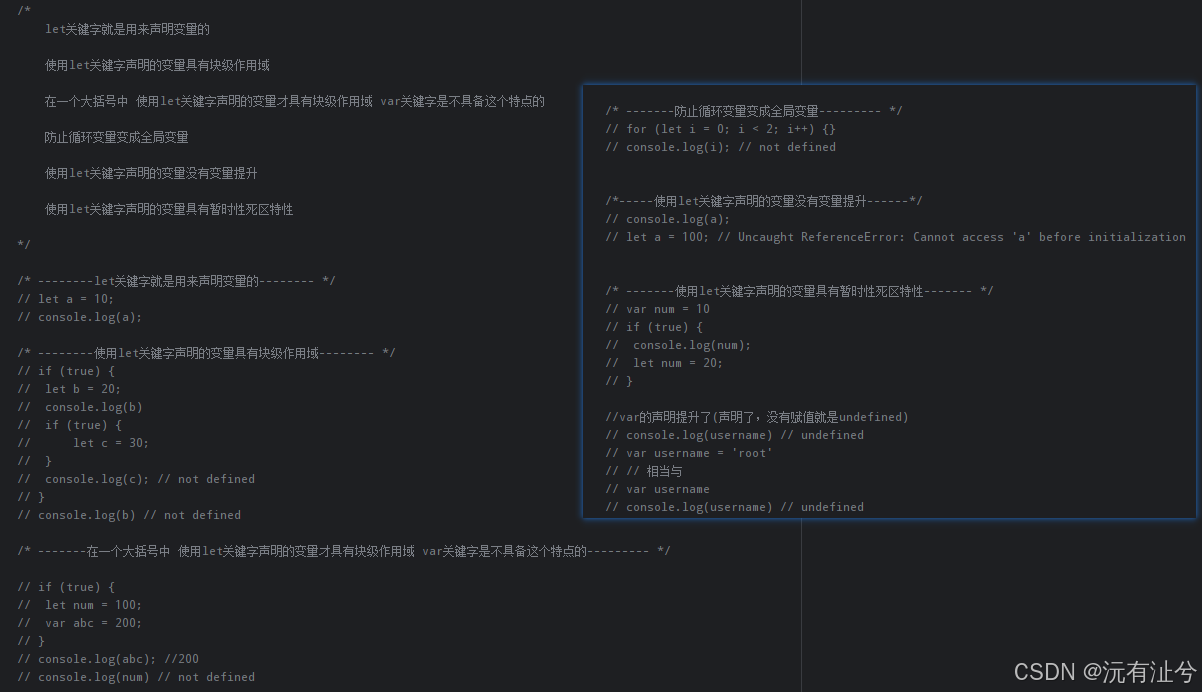Image resolution: width=1202 pixels, height=692 pixels.
Task: Click "// if (true) {" below "var num = 10"
Action: click(654, 327)
